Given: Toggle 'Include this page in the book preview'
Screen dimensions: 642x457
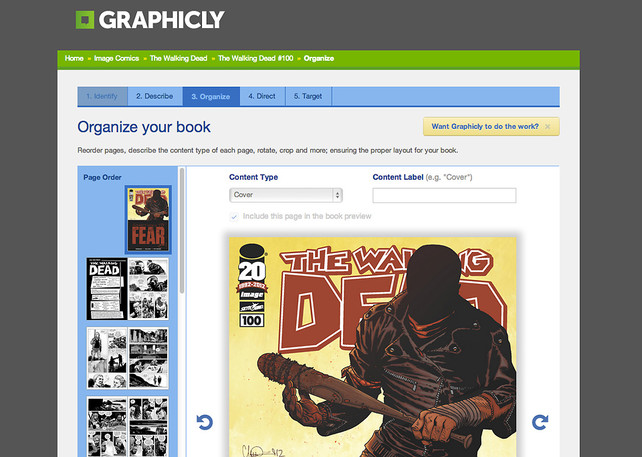Looking at the screenshot, I should [x=234, y=217].
